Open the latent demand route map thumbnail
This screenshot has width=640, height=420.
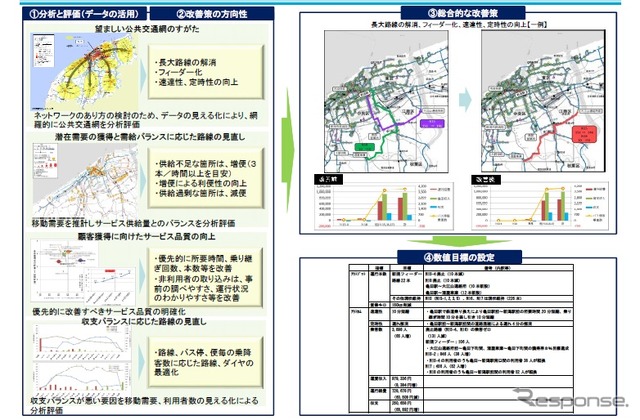pos(85,180)
